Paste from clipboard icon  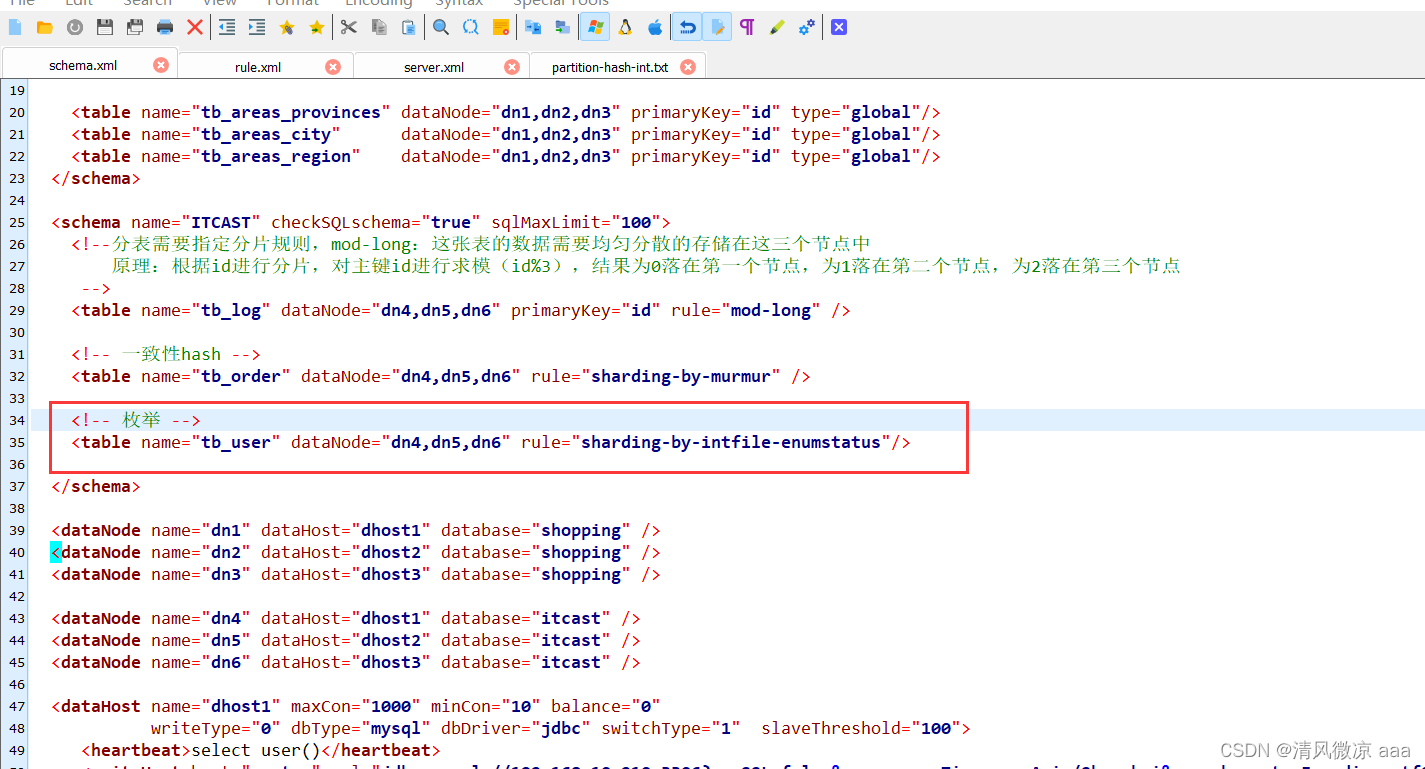[x=409, y=28]
